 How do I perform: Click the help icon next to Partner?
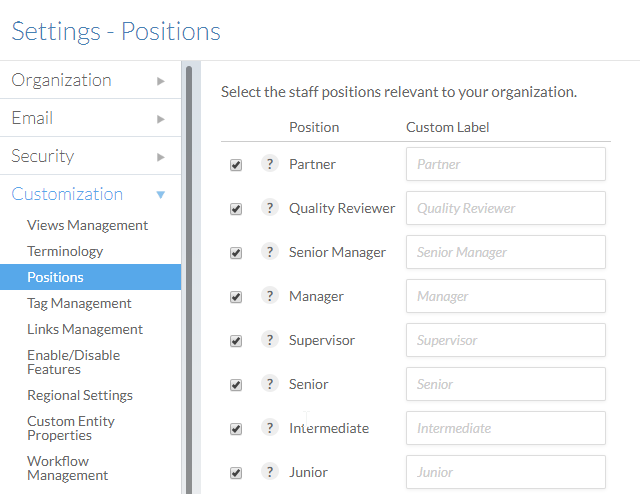(269, 164)
